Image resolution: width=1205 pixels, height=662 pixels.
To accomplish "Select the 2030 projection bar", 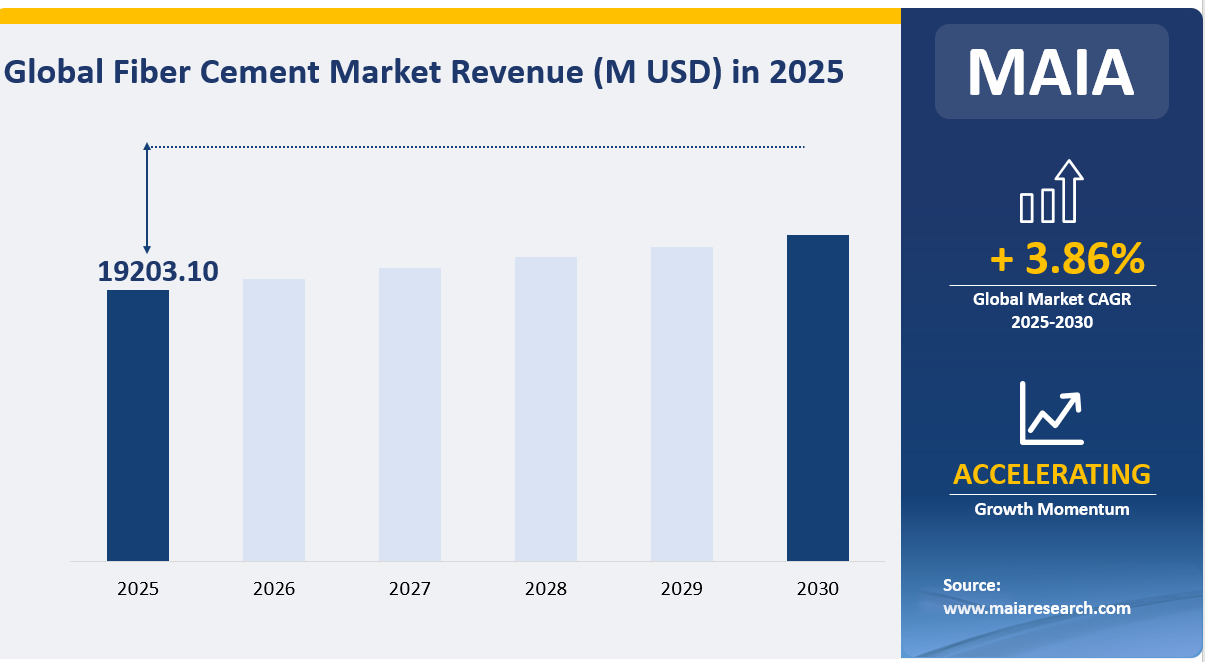I will [817, 400].
